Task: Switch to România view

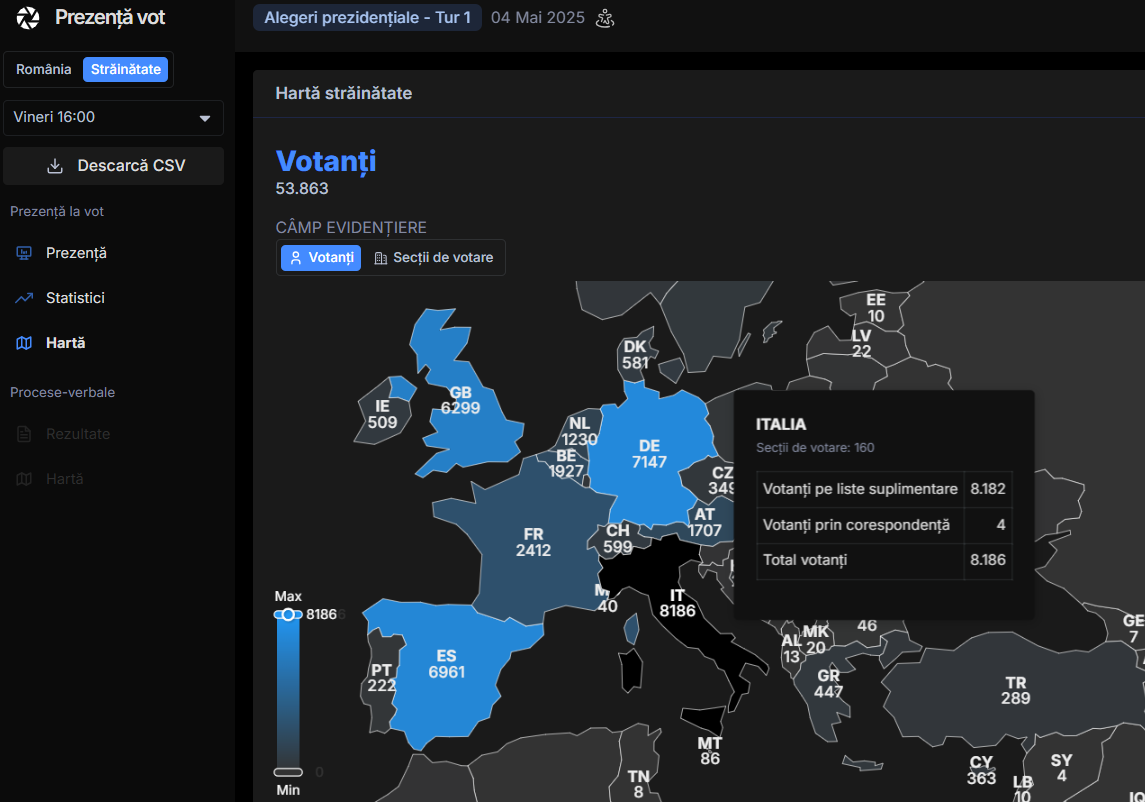Action: [x=44, y=69]
